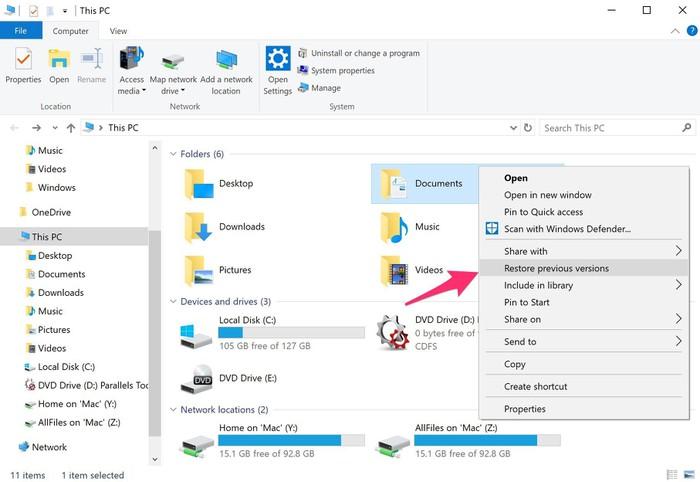Collapse the Folders (6) group
This screenshot has width=700, height=482.
[x=173, y=154]
